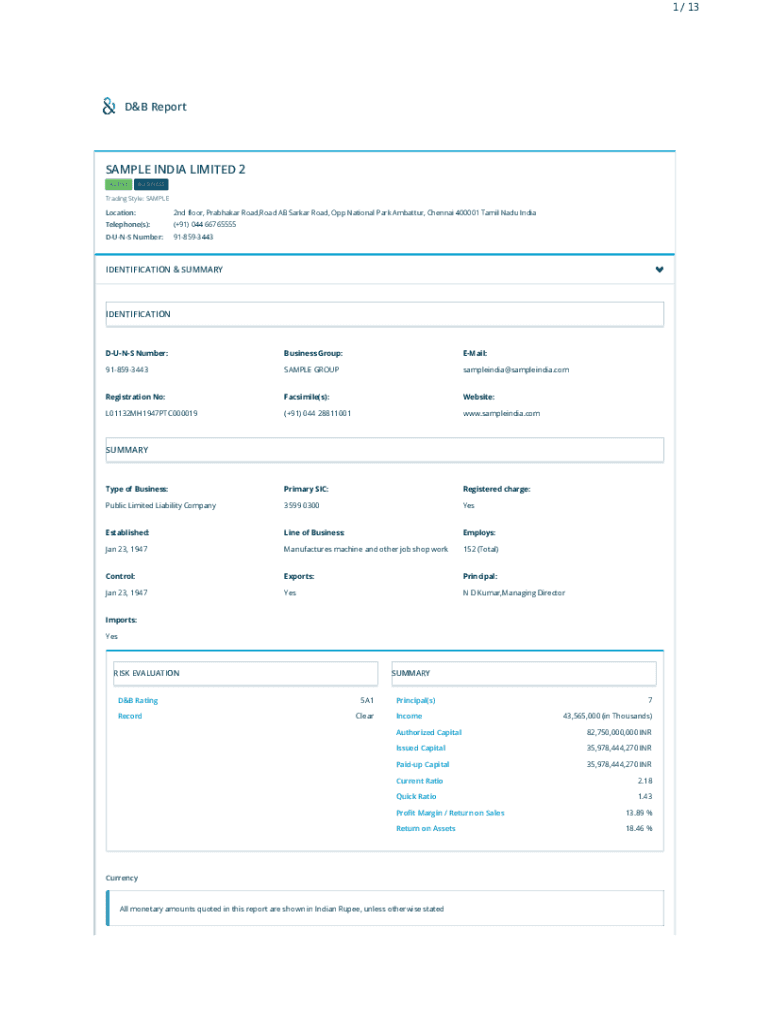Select the Return on Assets link
The height and width of the screenshot is (1024, 770).
425,828
